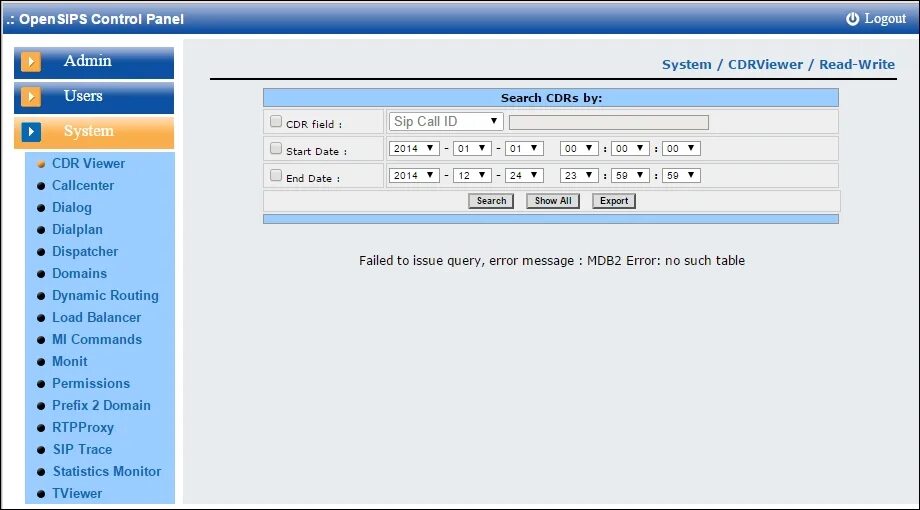
Task: Open the Dispatcher tool
Action: click(x=85, y=252)
